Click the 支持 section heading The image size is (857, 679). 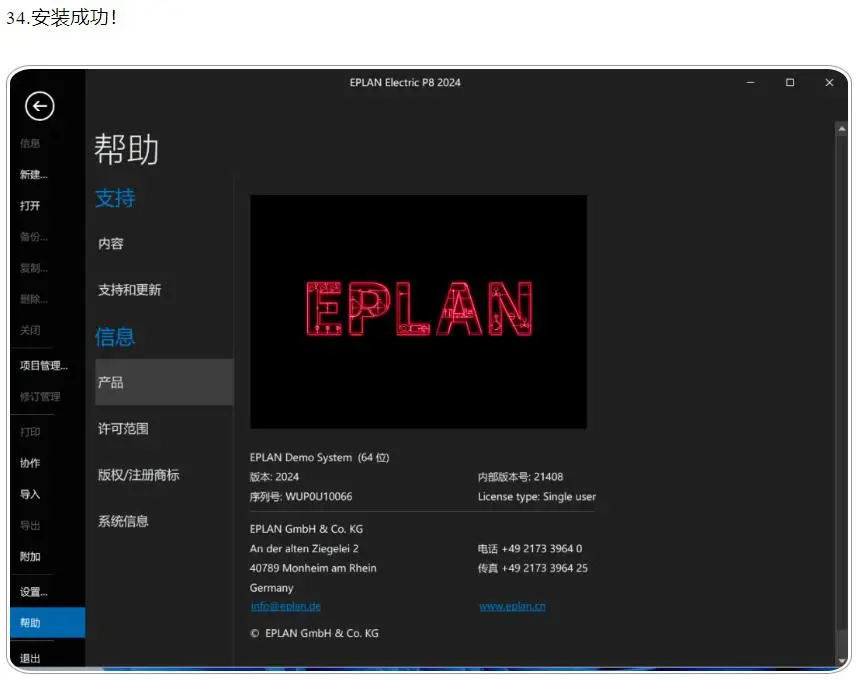tap(115, 198)
